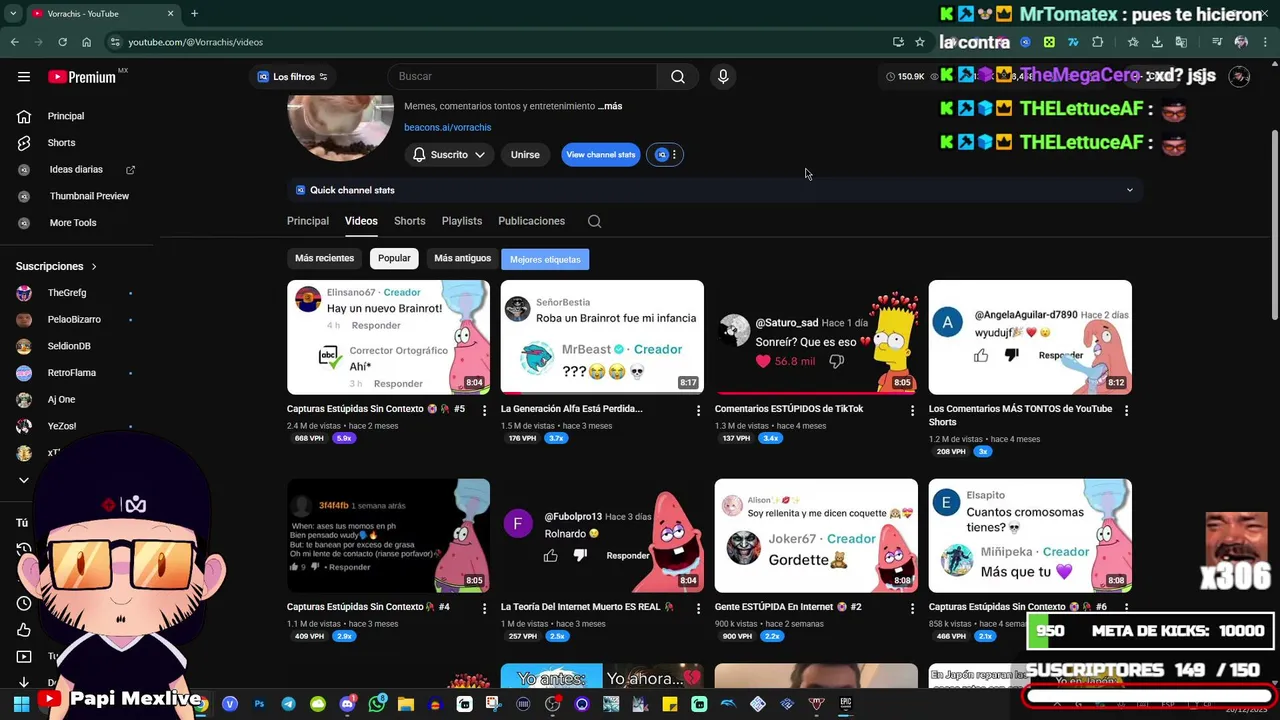Reload the page with the browser refresh icon

(x=62, y=42)
